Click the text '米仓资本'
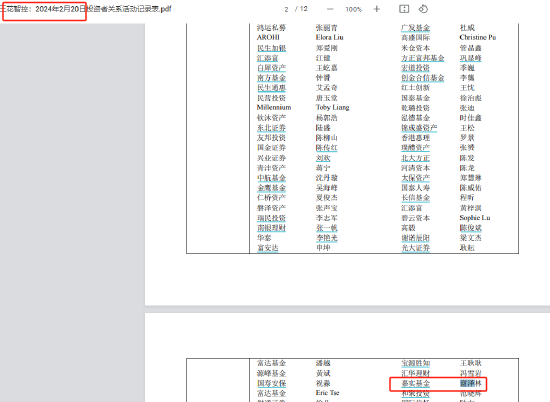The image size is (550, 402). [415, 48]
